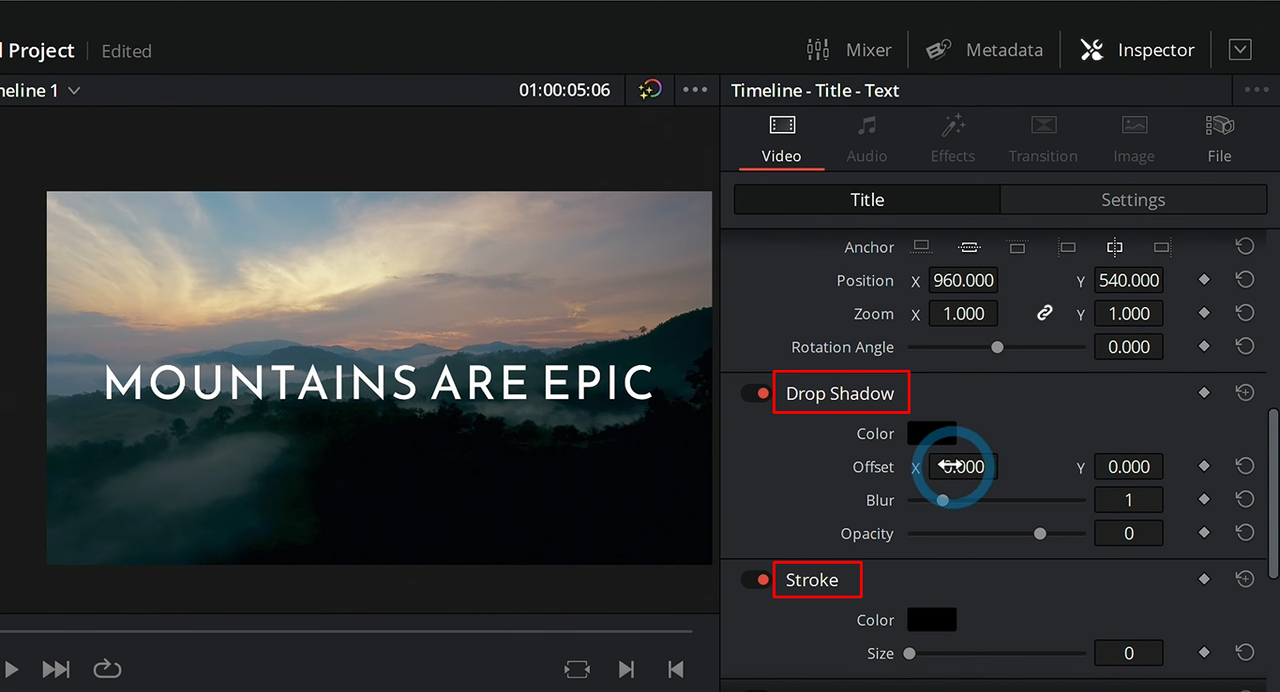Viewport: 1280px width, 692px height.
Task: Select the Title sub-tab
Action: (867, 200)
